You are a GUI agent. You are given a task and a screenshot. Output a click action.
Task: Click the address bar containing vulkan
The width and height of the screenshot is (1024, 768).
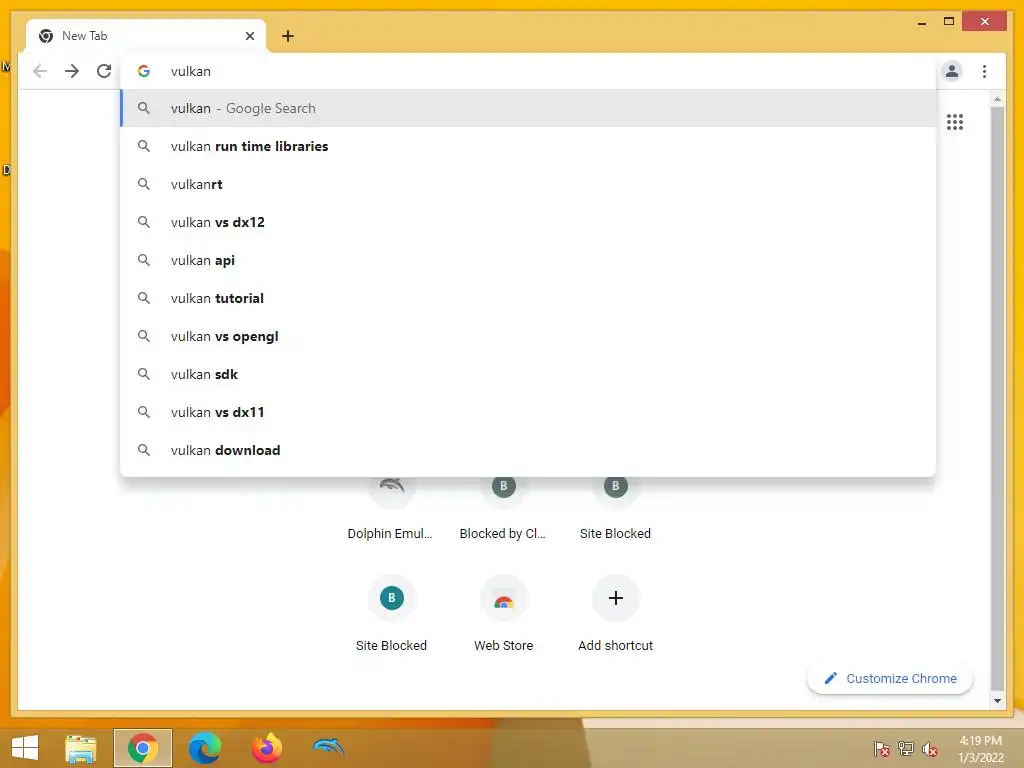[530, 71]
